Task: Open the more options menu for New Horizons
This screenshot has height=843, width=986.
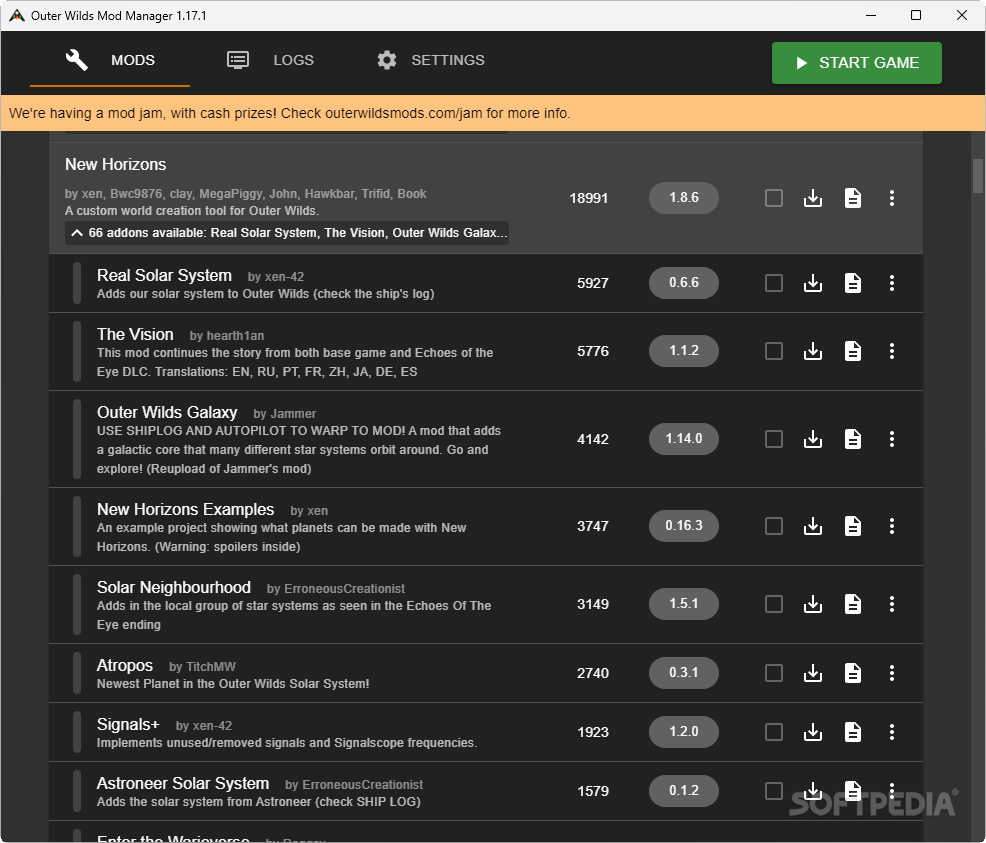Action: click(892, 198)
